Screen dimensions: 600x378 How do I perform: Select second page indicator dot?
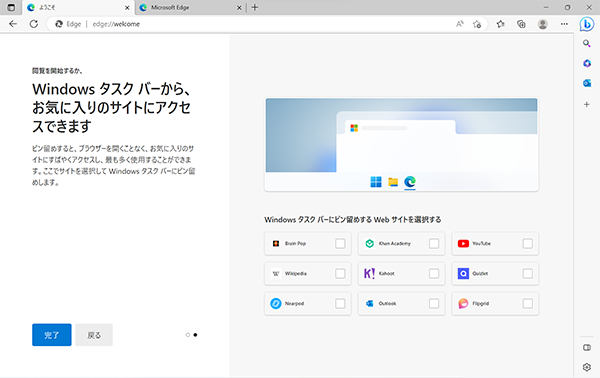tap(195, 335)
